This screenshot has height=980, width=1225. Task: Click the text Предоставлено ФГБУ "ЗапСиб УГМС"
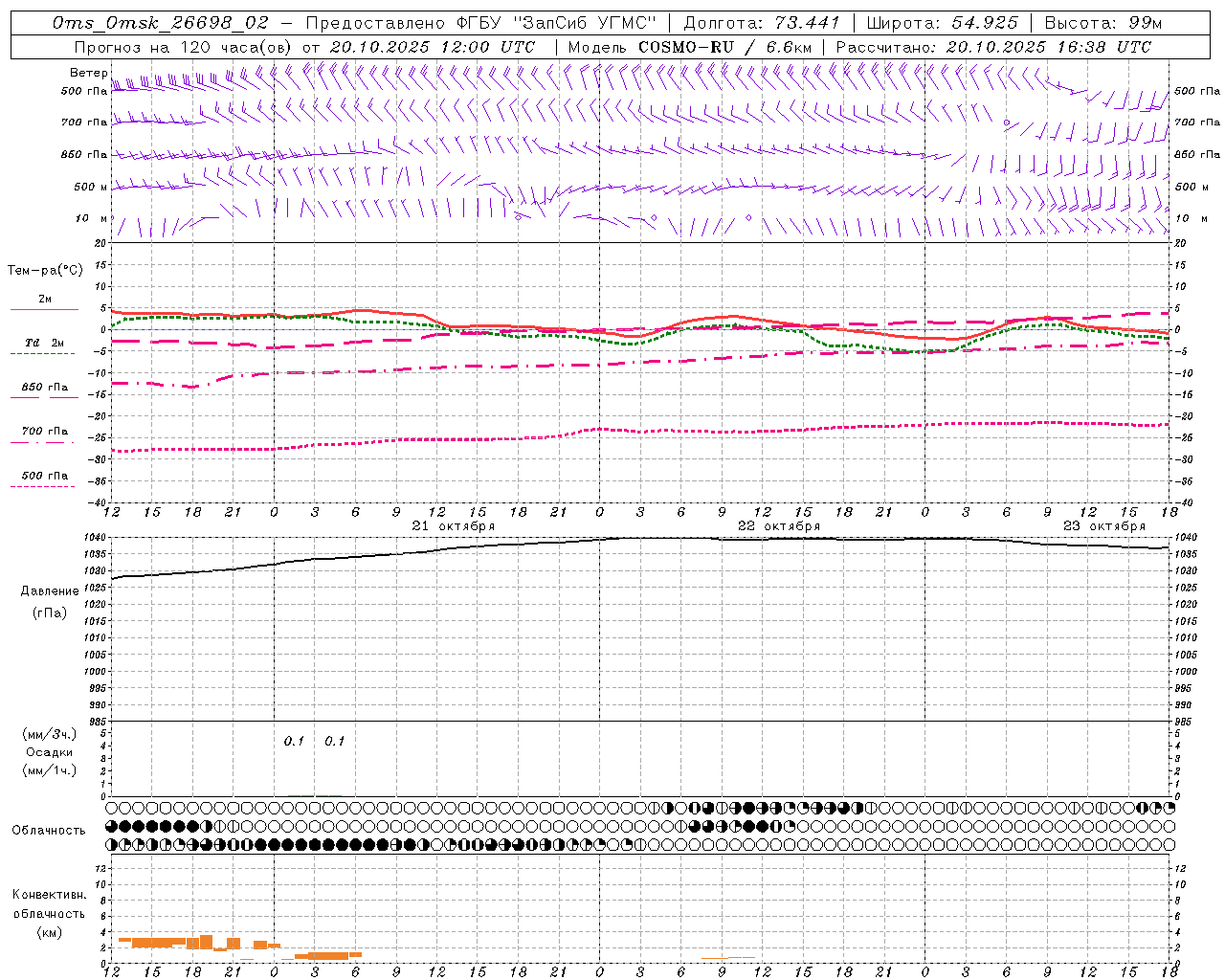481,23
